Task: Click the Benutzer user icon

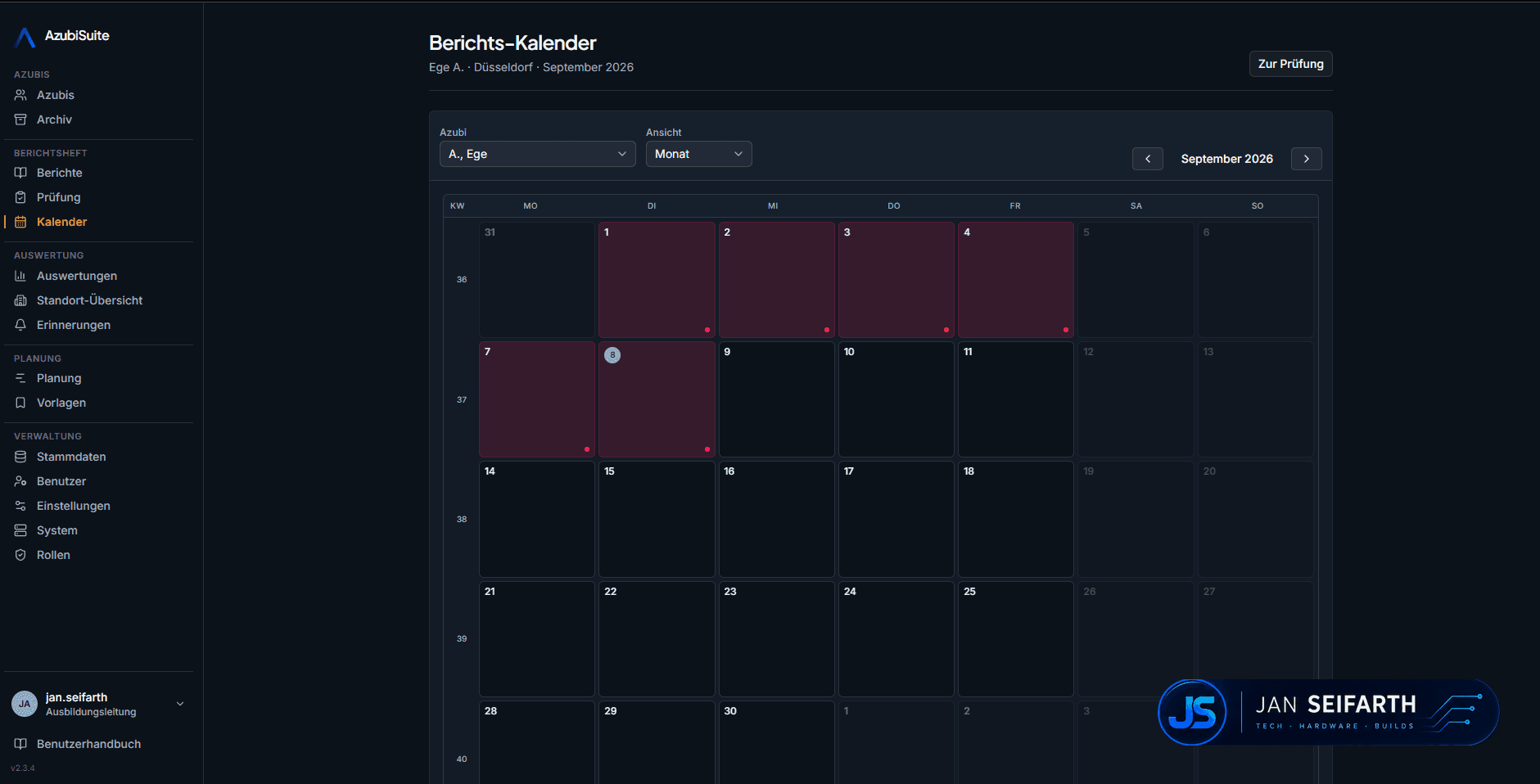Action: [x=20, y=481]
